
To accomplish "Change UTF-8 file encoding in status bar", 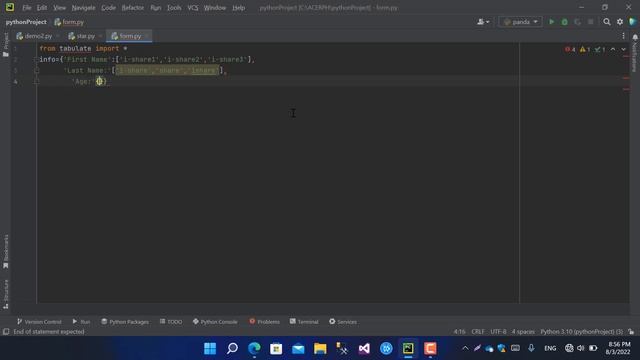I will click(498, 332).
